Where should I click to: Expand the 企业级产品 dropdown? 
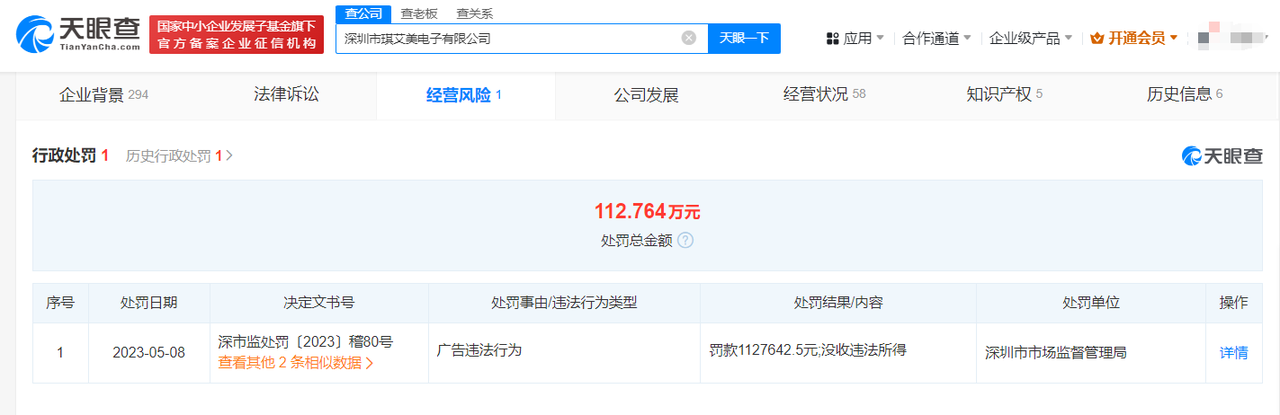(x=1031, y=38)
